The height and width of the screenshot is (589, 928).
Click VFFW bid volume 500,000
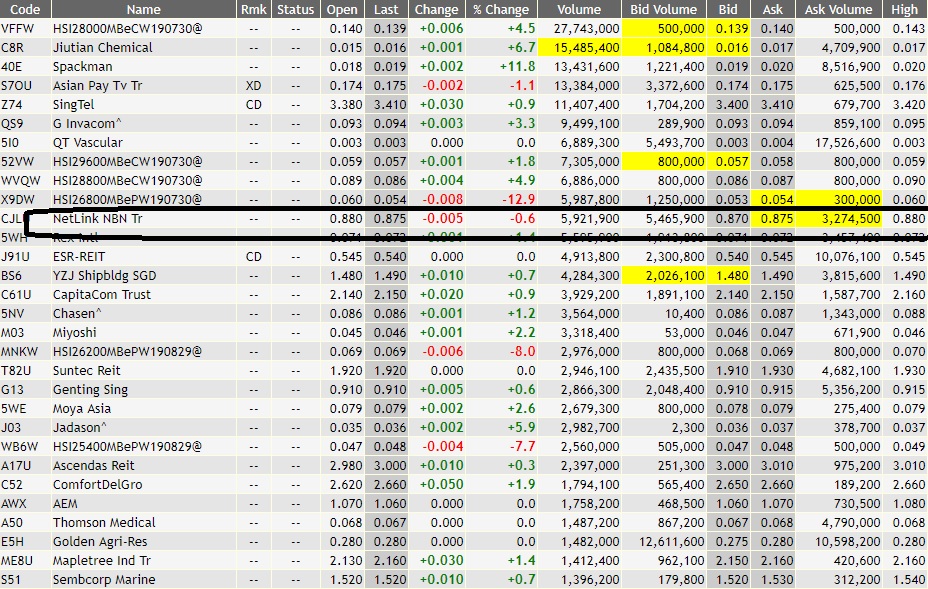(681, 28)
